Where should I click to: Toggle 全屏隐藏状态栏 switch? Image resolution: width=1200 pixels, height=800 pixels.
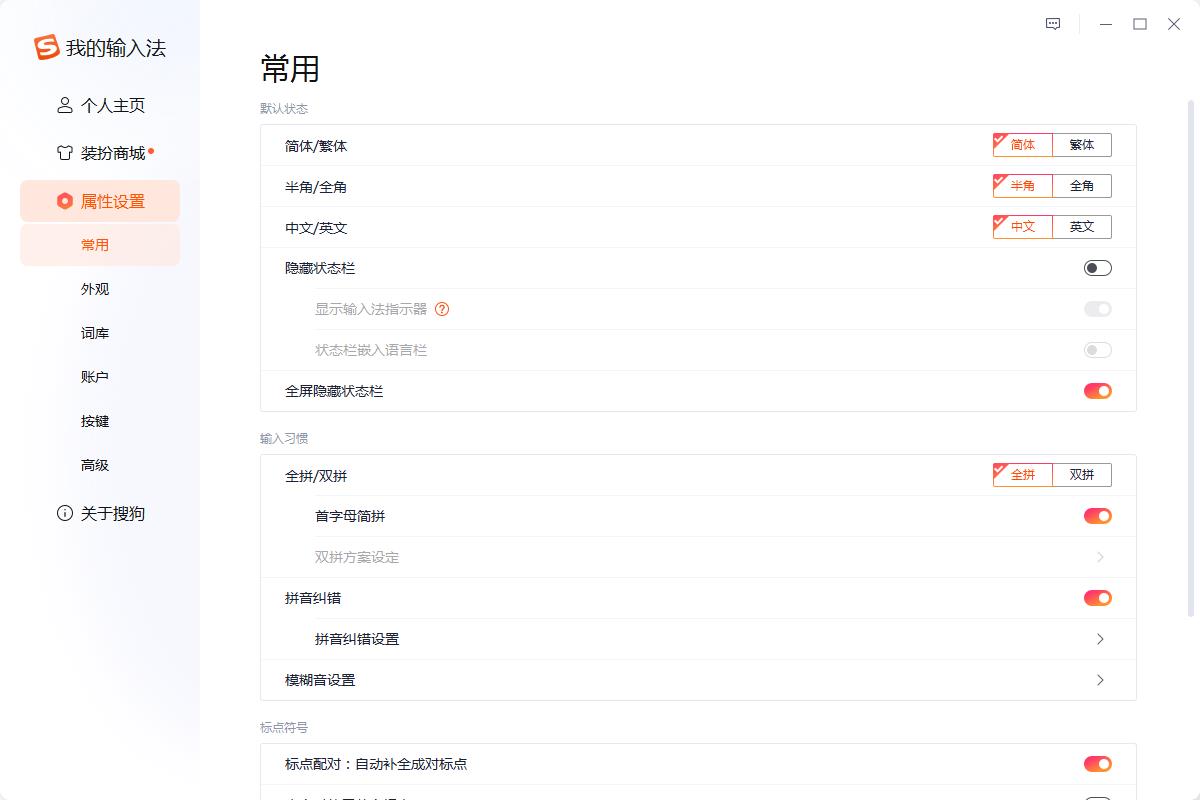click(1098, 391)
